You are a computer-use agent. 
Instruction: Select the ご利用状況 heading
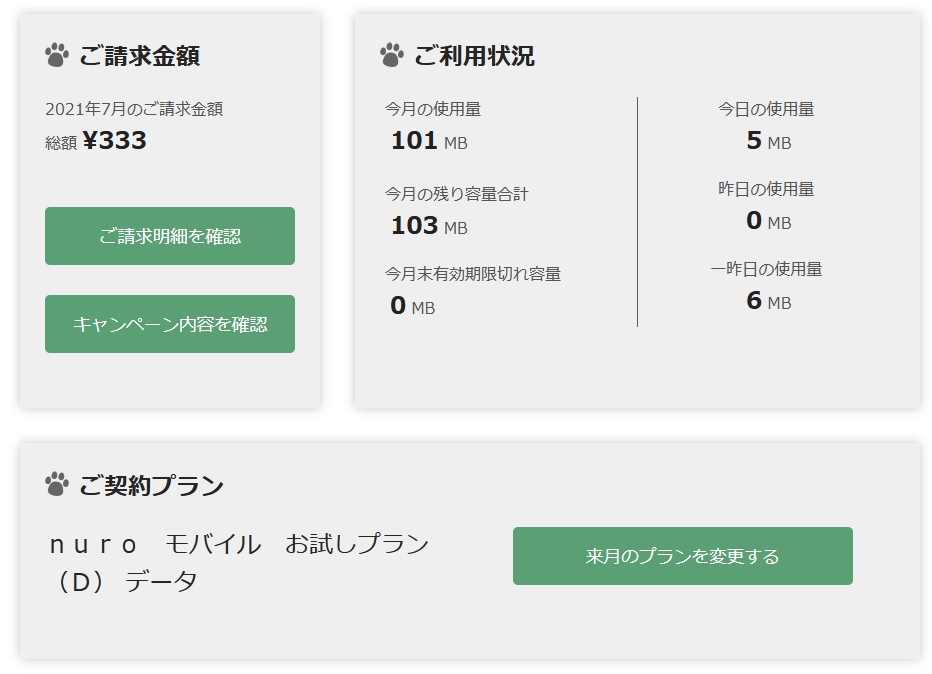coord(474,56)
